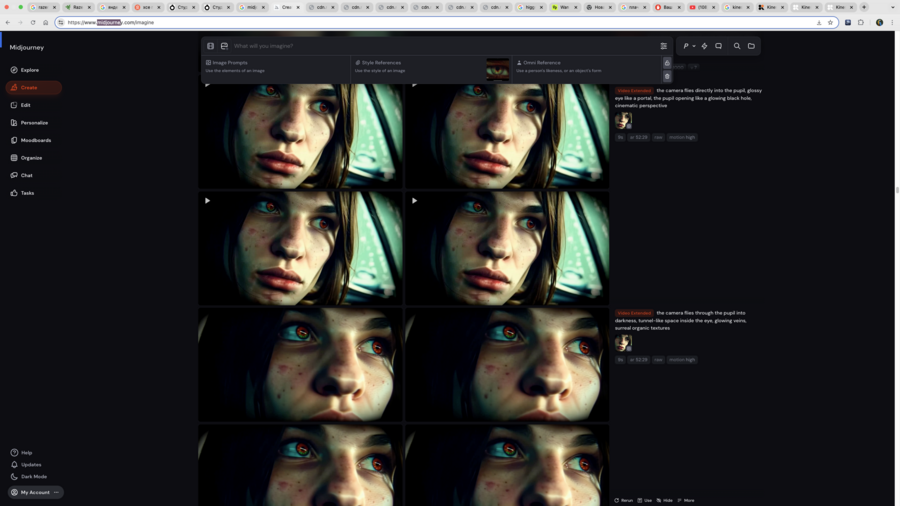Screen dimensions: 900x506
Task: Toggle Dark Mode in sidebar
Action: coord(29,477)
